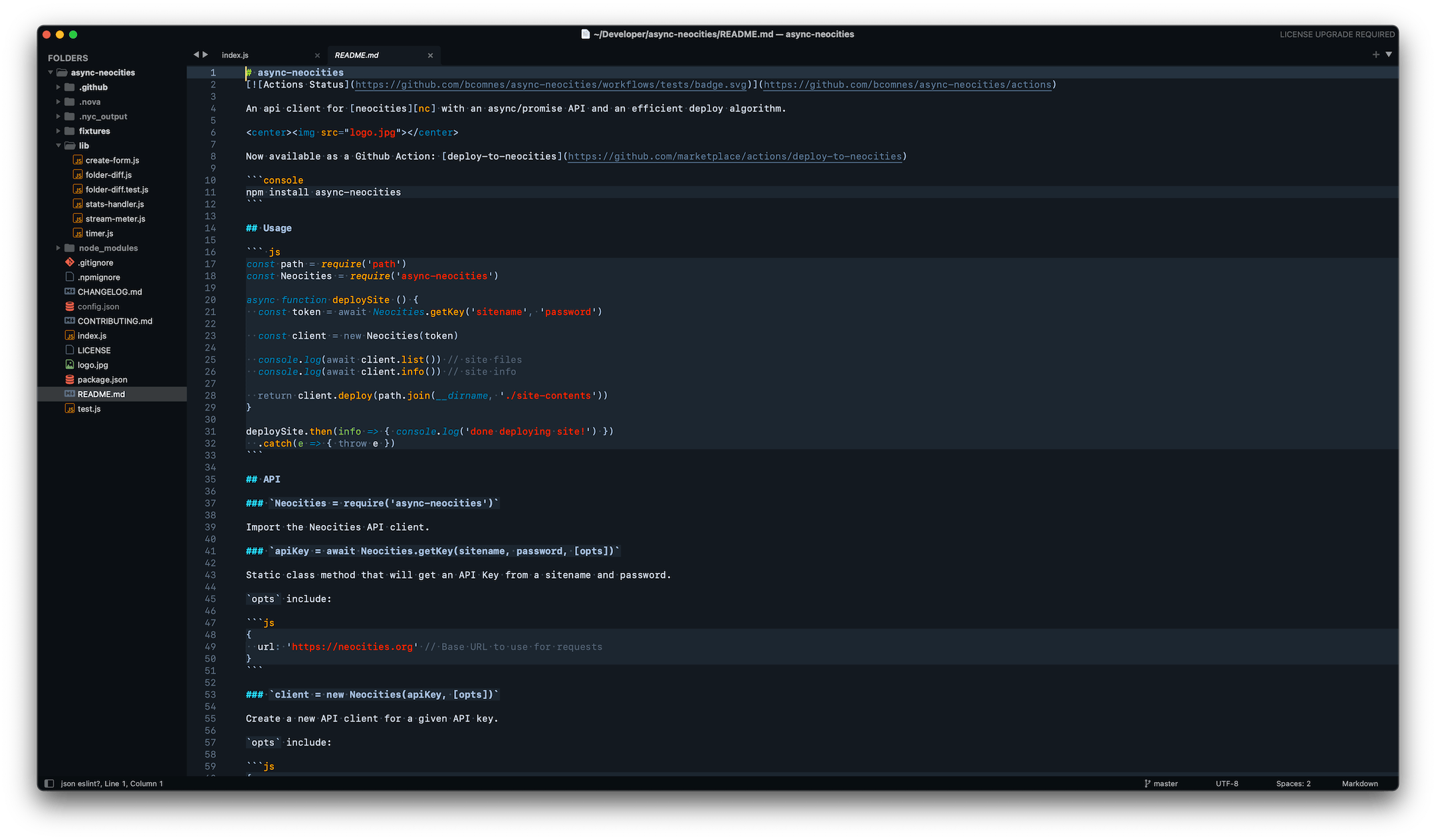The width and height of the screenshot is (1436, 840).
Task: Open test.js in the sidebar
Action: [x=89, y=409]
